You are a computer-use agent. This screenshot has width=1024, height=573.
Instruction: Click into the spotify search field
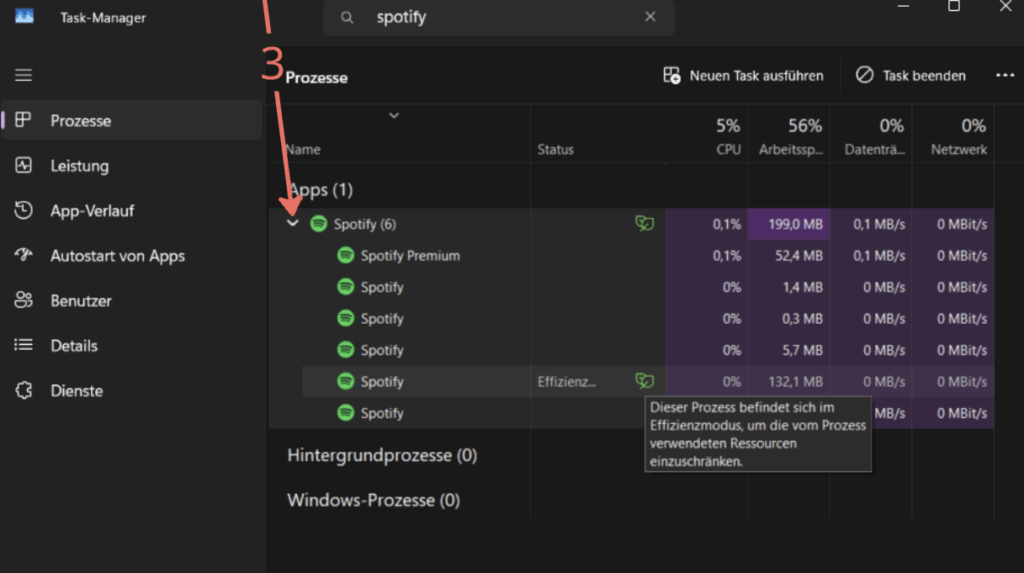(x=499, y=18)
